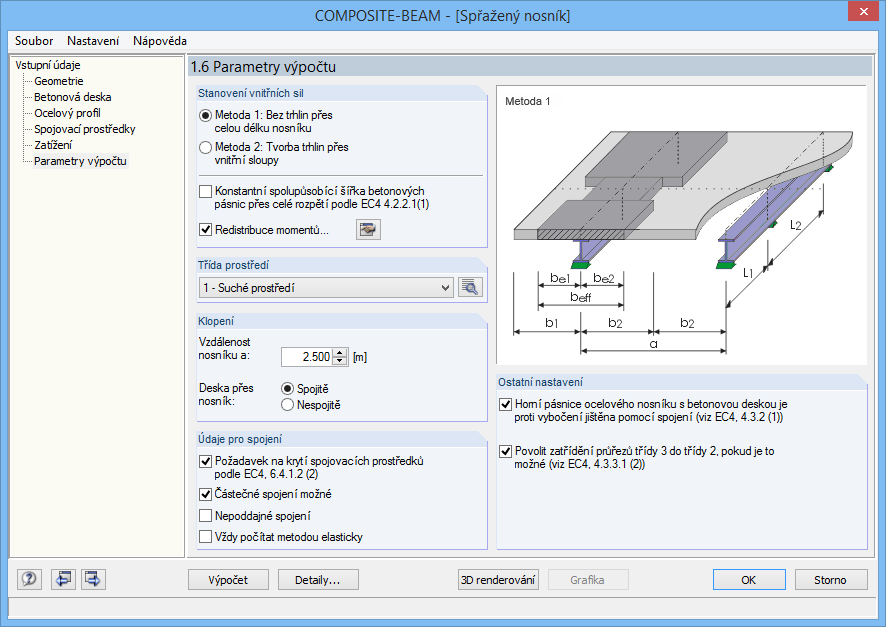
Task: Select Spojovací prostředky in navigator
Action: click(85, 129)
